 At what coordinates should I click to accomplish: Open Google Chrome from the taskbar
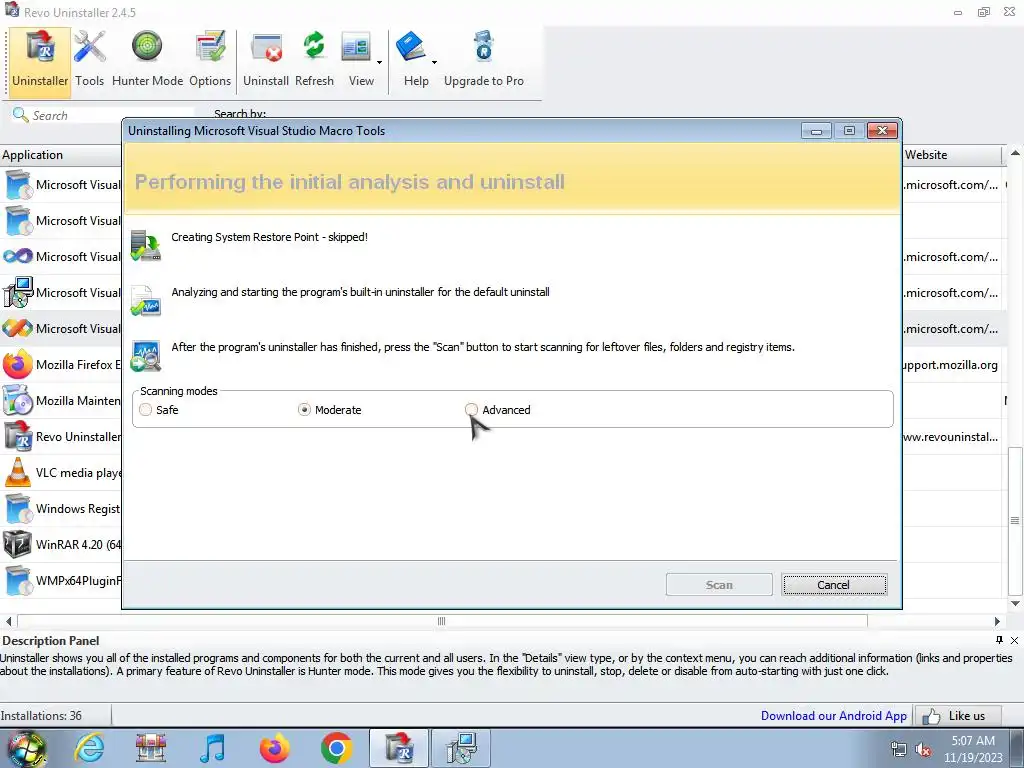pos(336,748)
